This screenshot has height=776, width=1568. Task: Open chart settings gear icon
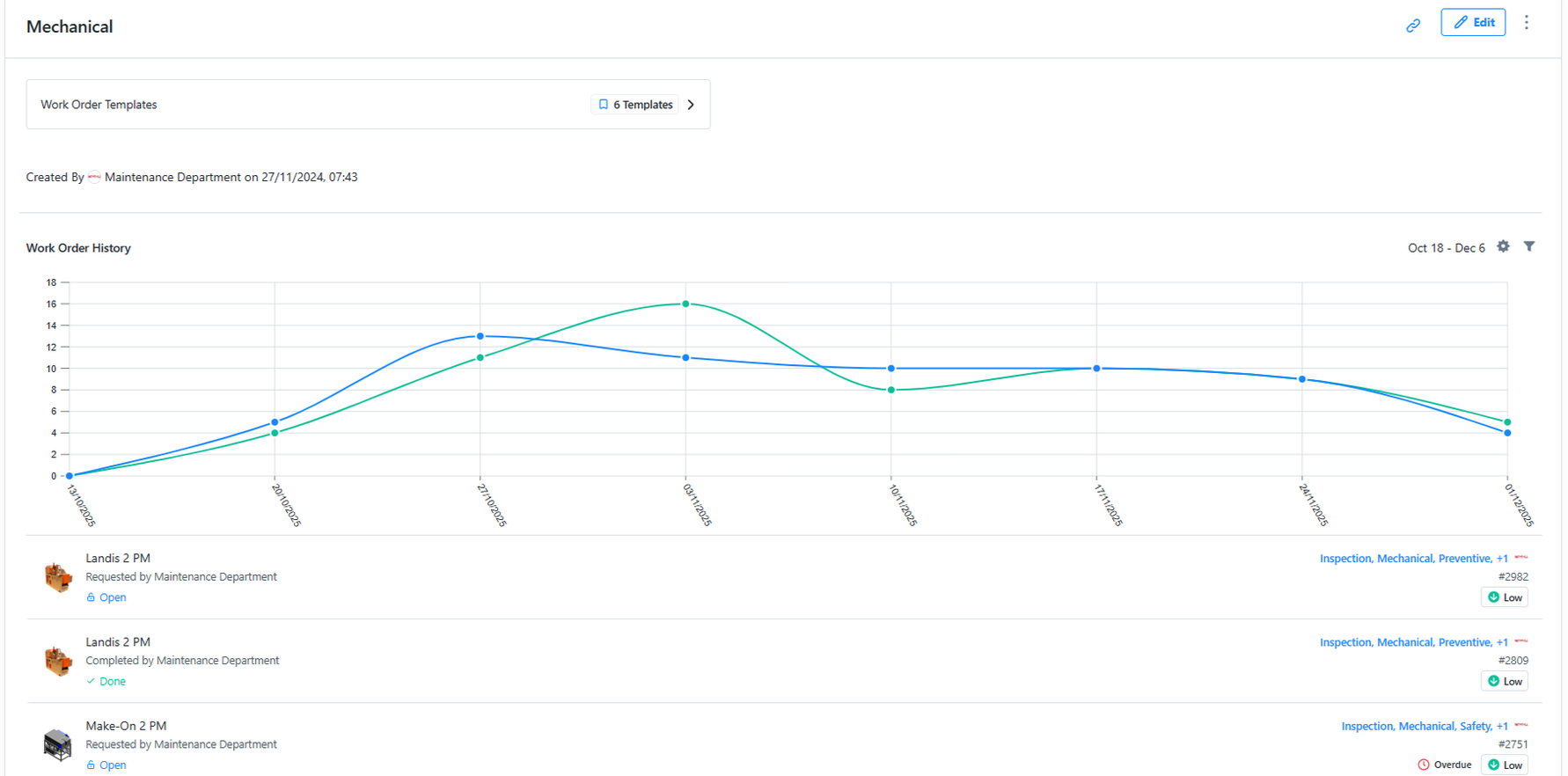tap(1504, 246)
